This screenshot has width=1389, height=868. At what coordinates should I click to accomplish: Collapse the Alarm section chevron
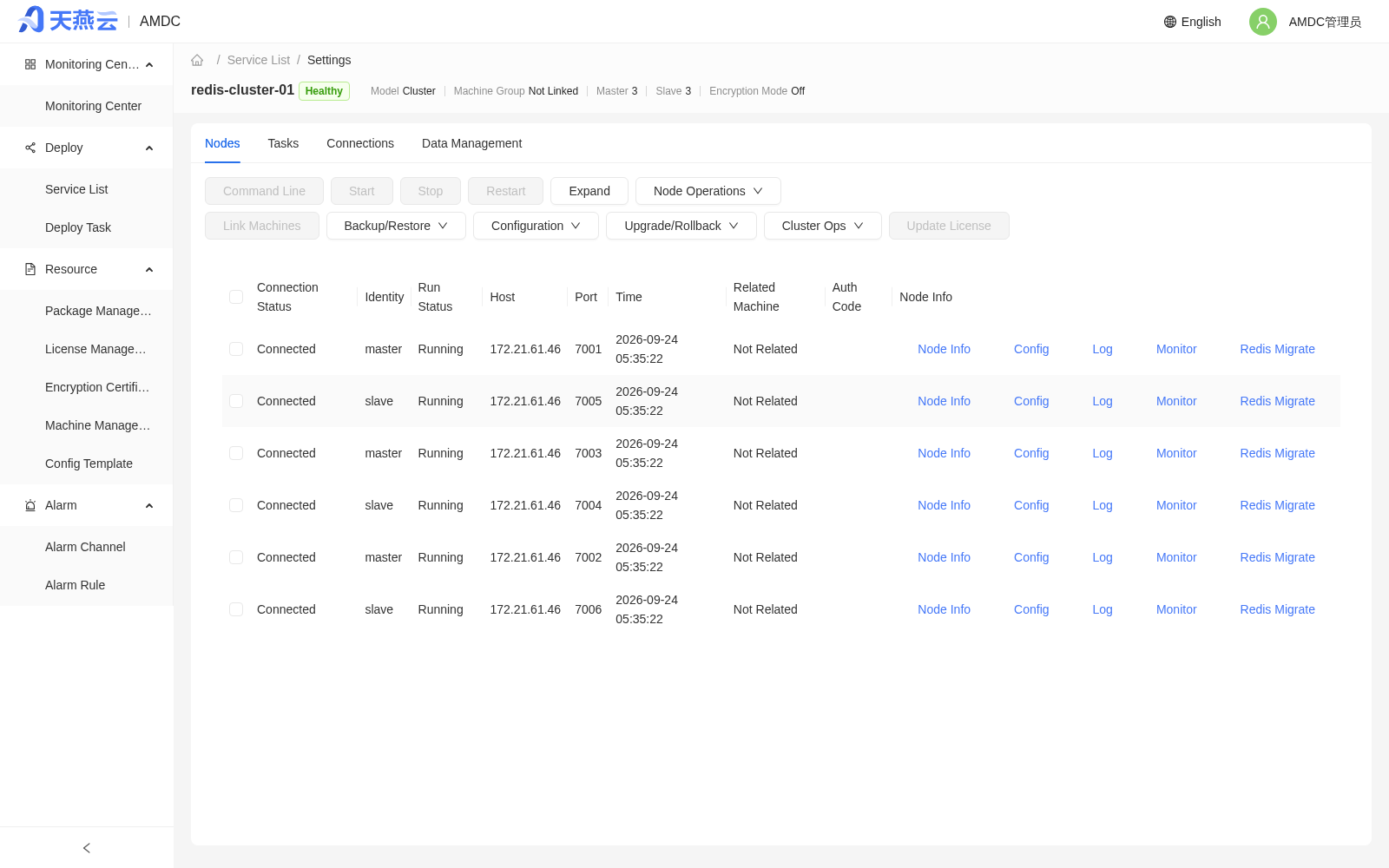[149, 505]
